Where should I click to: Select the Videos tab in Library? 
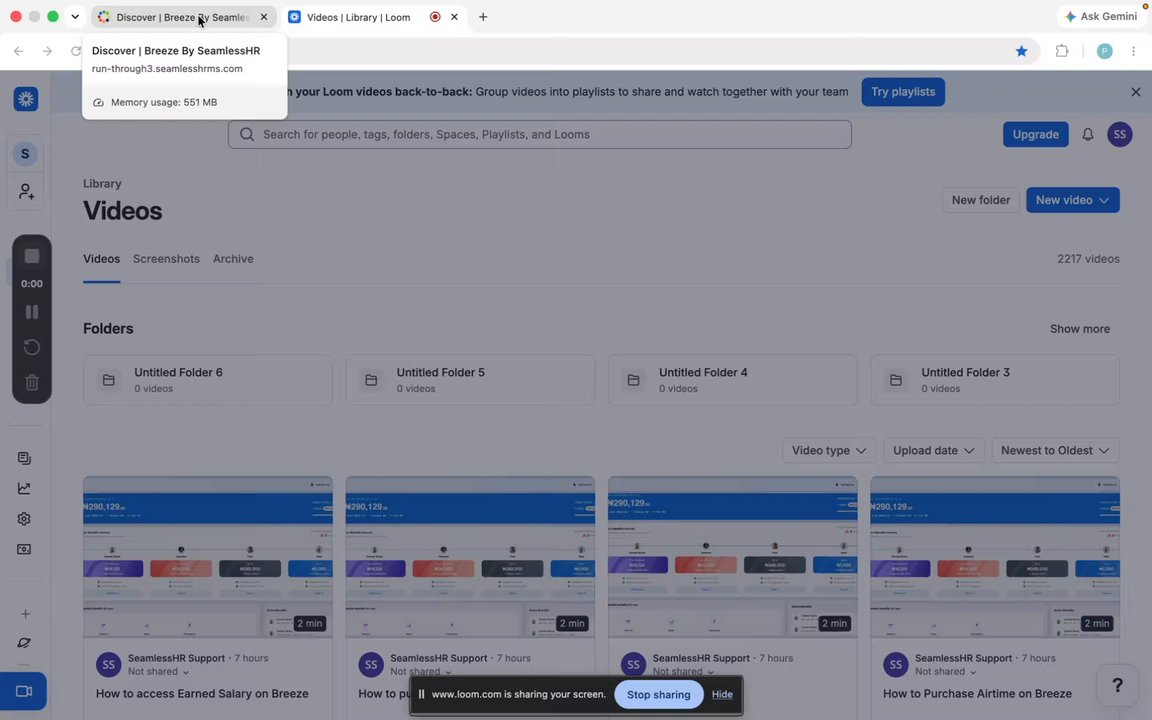click(x=101, y=259)
